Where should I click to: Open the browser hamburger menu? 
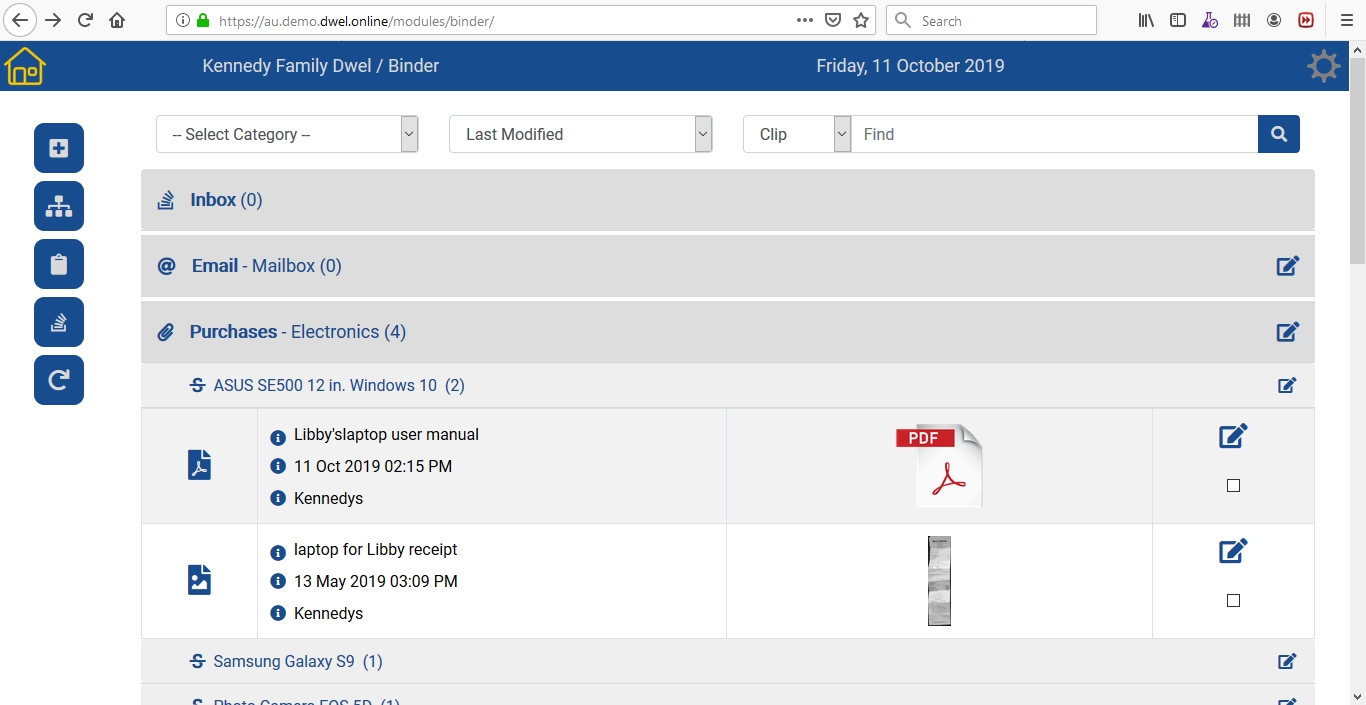click(1346, 20)
